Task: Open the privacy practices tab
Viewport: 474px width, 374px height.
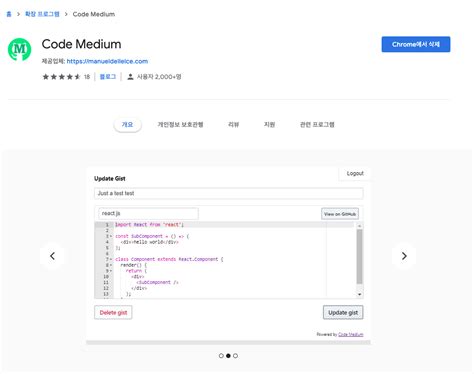Action: pos(180,125)
